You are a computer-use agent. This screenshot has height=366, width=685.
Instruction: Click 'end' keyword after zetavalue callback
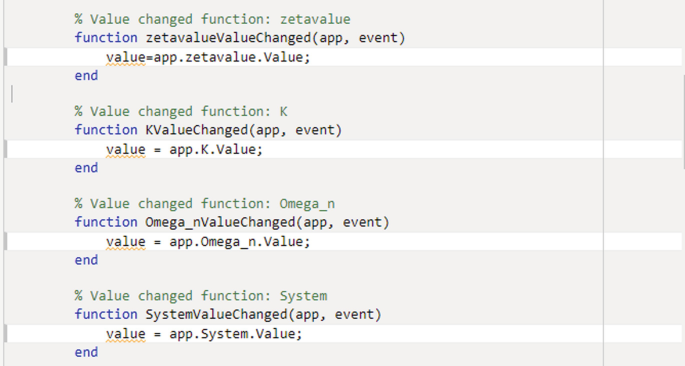[x=86, y=76]
